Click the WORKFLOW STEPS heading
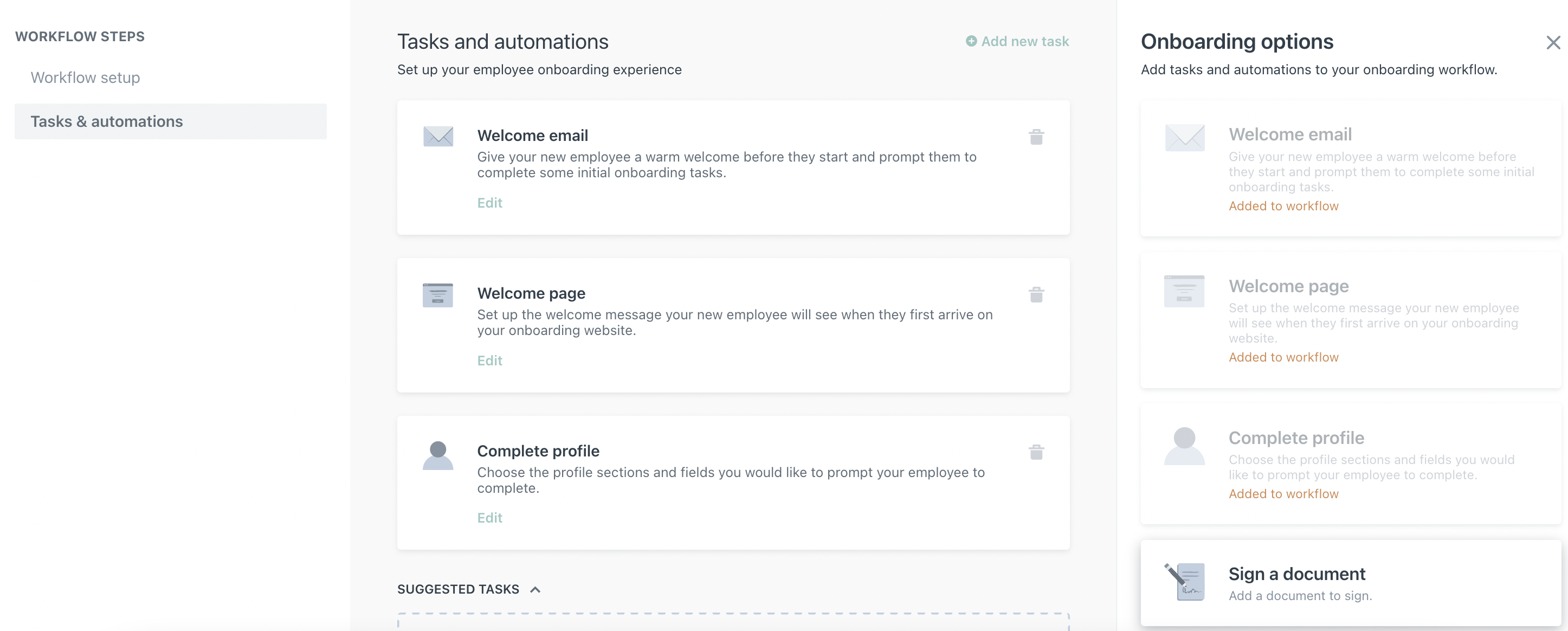 click(x=80, y=36)
